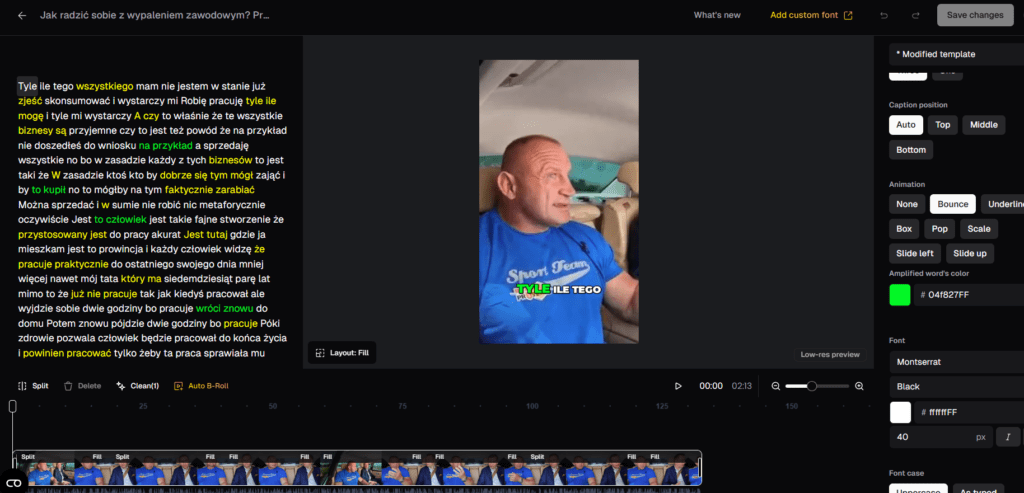The image size is (1024, 493).
Task: Set caption position to Top
Action: click(941, 125)
